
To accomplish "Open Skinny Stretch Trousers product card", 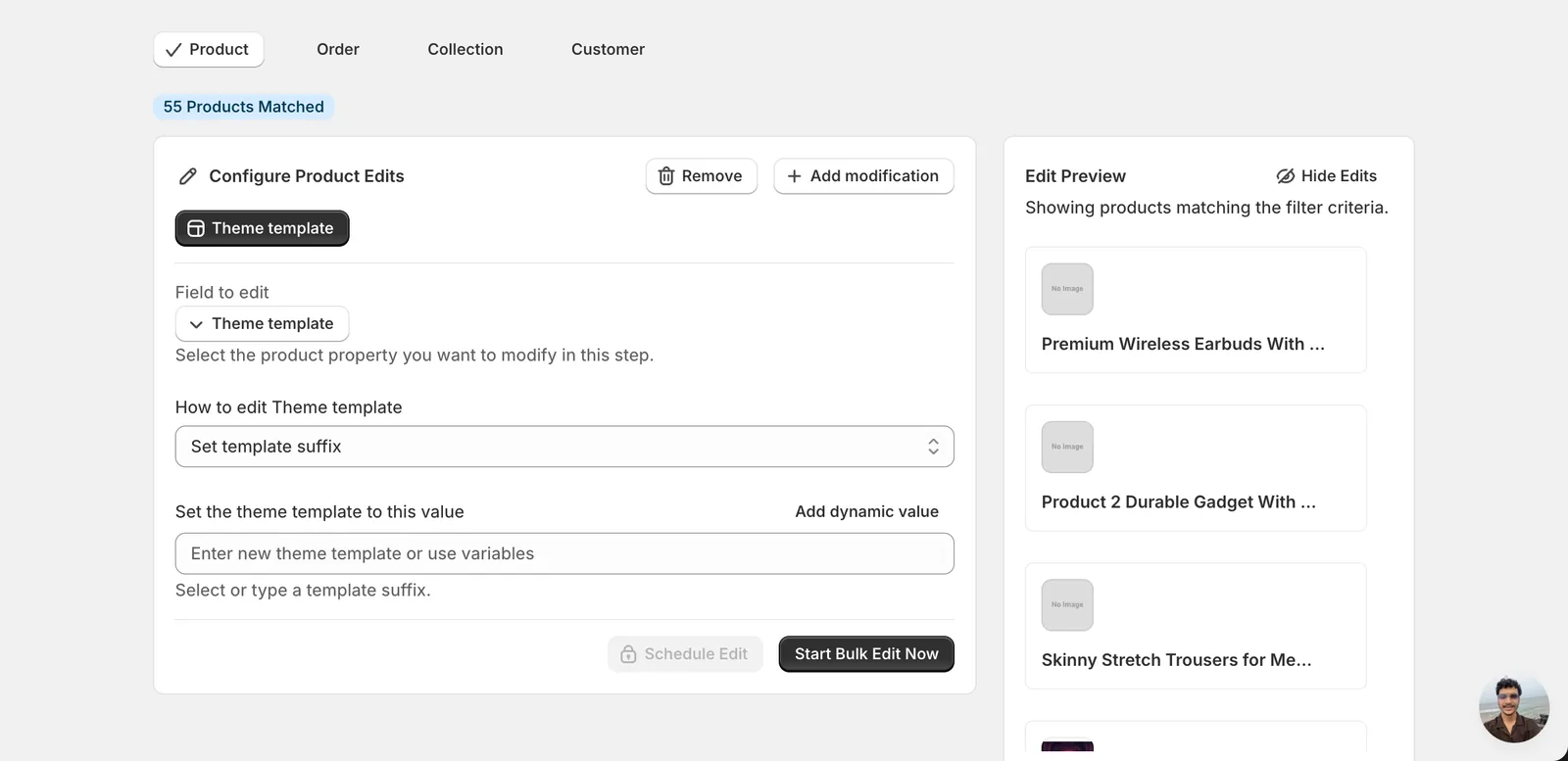I will 1196,626.
